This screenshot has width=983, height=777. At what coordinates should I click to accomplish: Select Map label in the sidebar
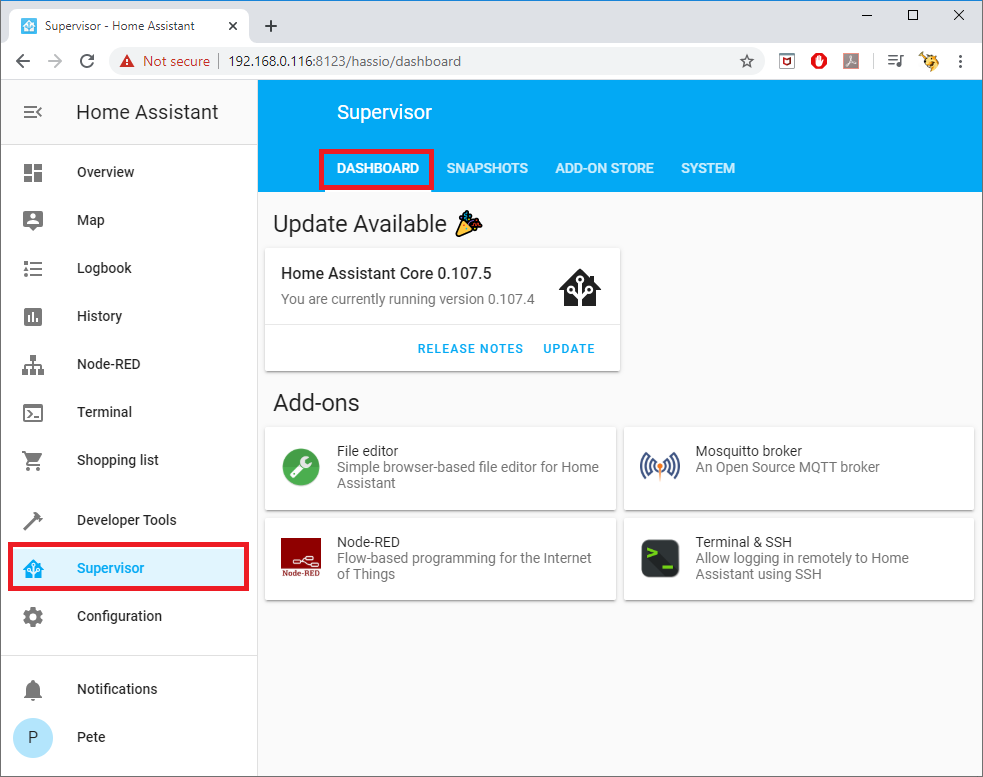(91, 221)
